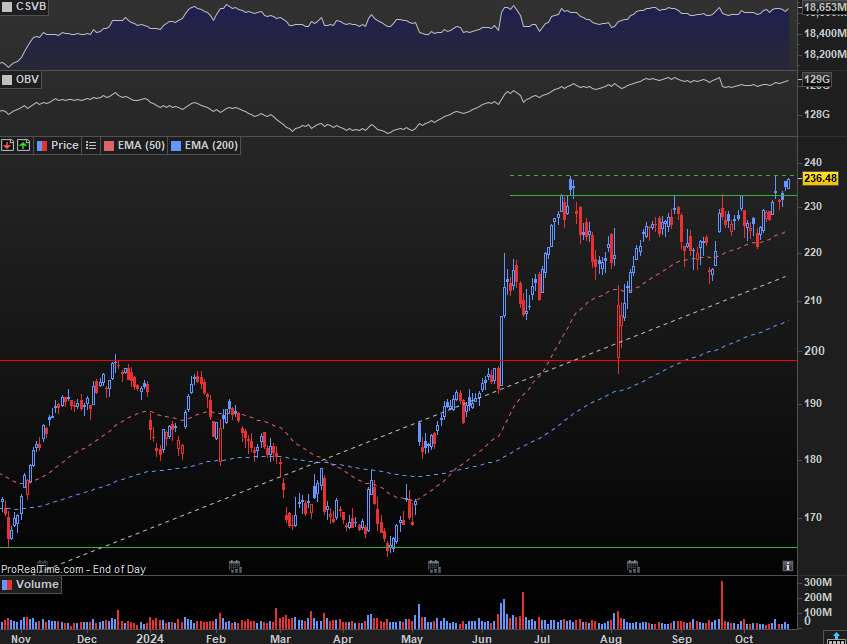Open the indicator list icon beside Price
847x644 pixels.
[x=91, y=145]
